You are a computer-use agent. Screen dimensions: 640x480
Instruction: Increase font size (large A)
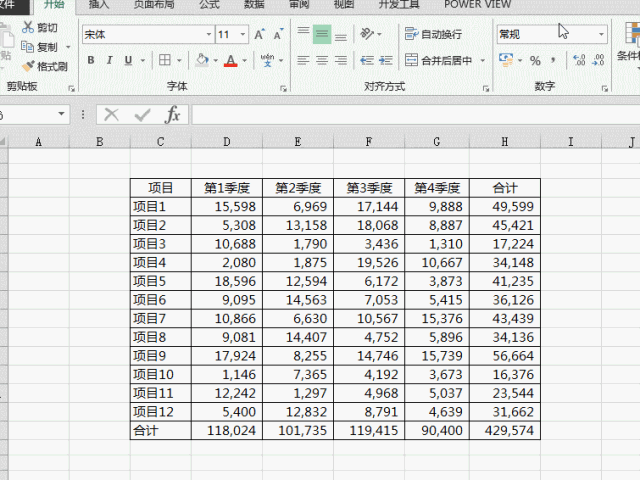click(x=259, y=34)
